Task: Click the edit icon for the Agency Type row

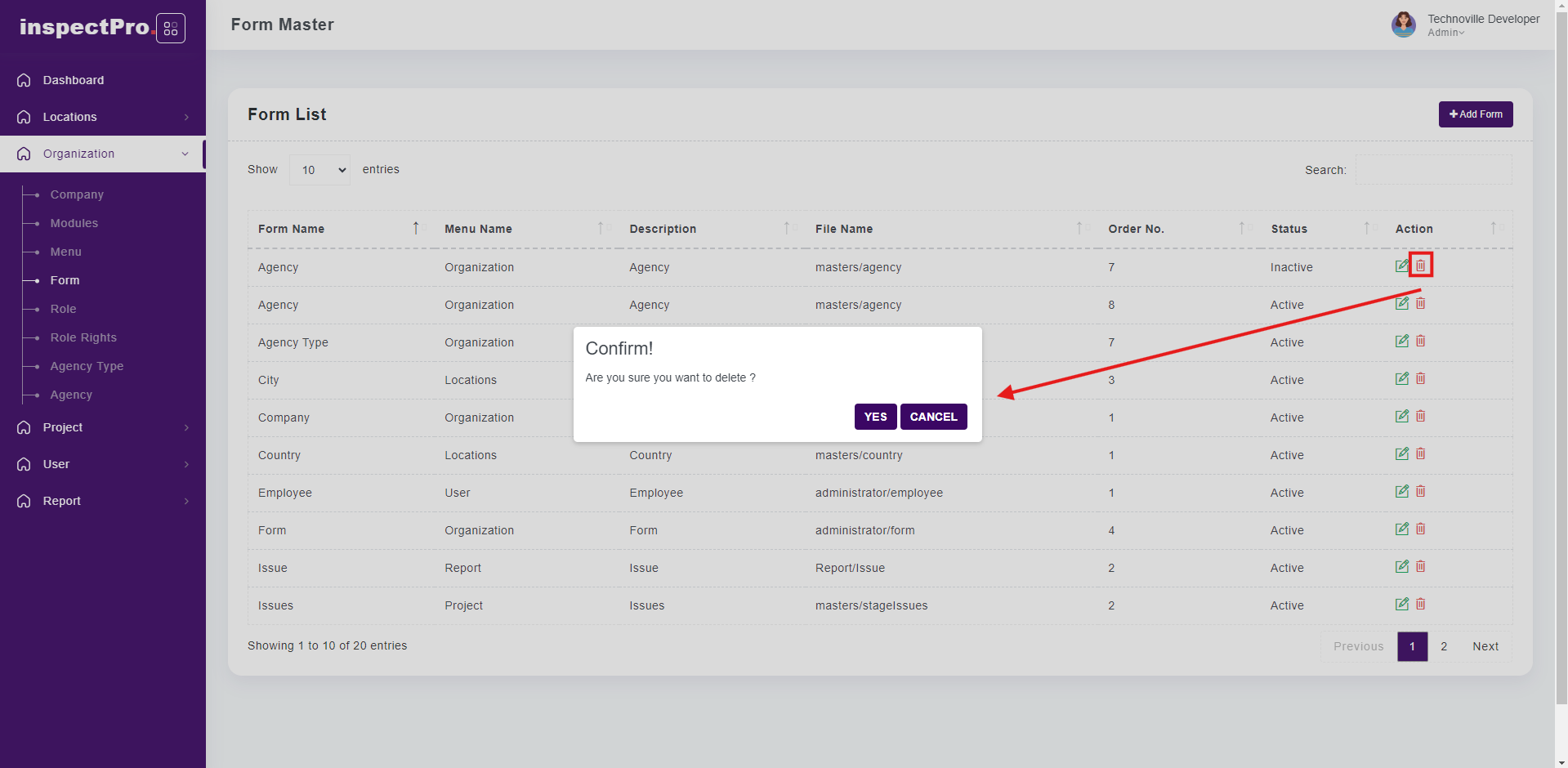Action: 1402,341
